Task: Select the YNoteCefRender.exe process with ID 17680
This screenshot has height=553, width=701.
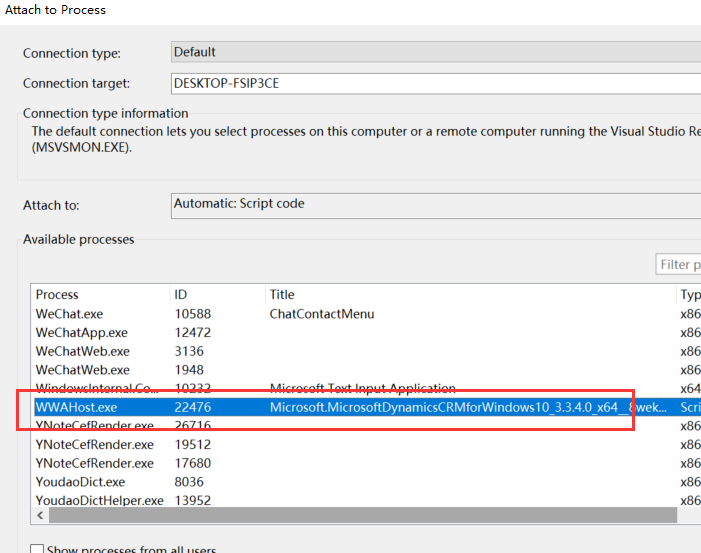Action: pos(95,463)
